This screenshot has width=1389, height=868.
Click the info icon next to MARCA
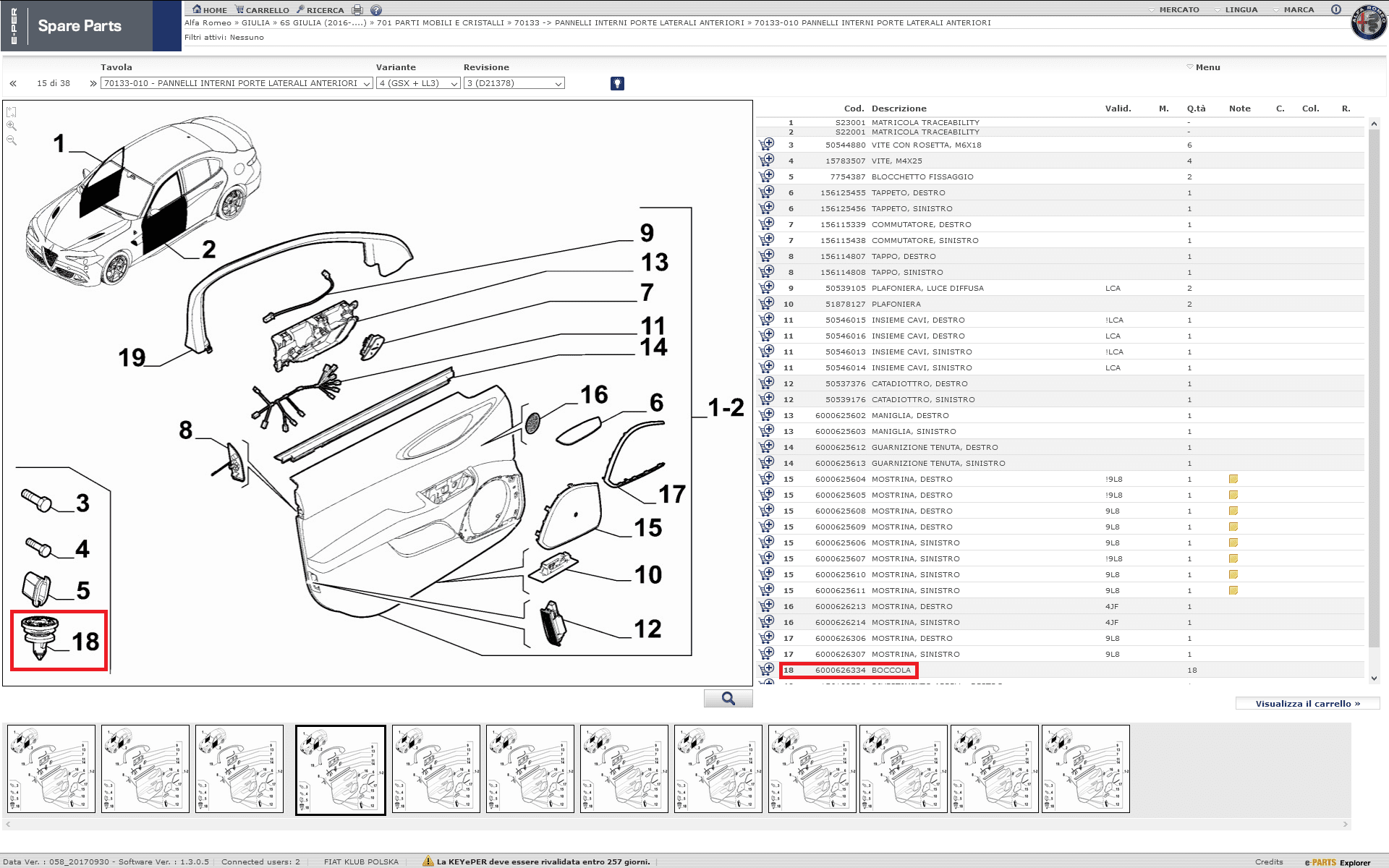click(x=1336, y=9)
